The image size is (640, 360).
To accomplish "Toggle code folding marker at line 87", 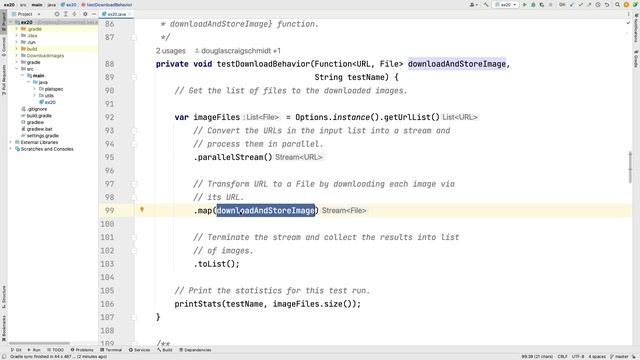I will 134,38.
